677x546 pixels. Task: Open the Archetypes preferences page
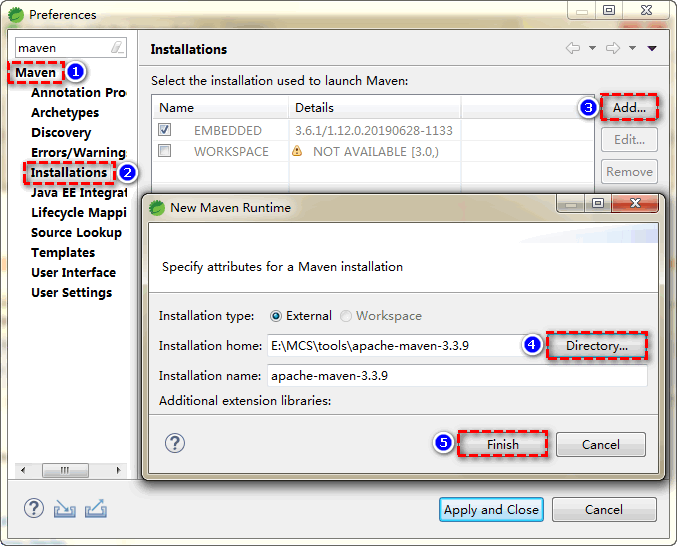click(65, 113)
